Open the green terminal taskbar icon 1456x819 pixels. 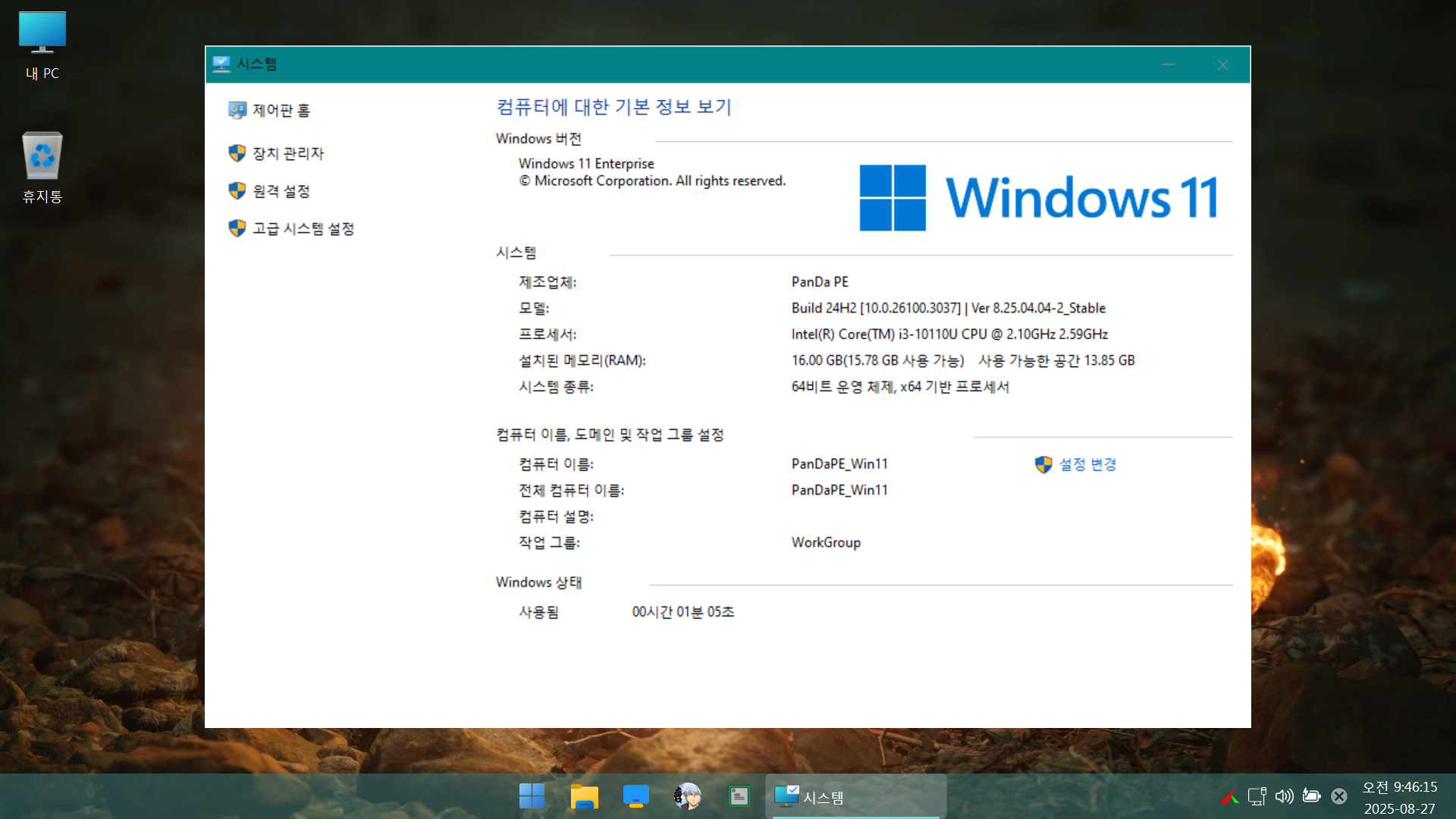click(x=739, y=796)
